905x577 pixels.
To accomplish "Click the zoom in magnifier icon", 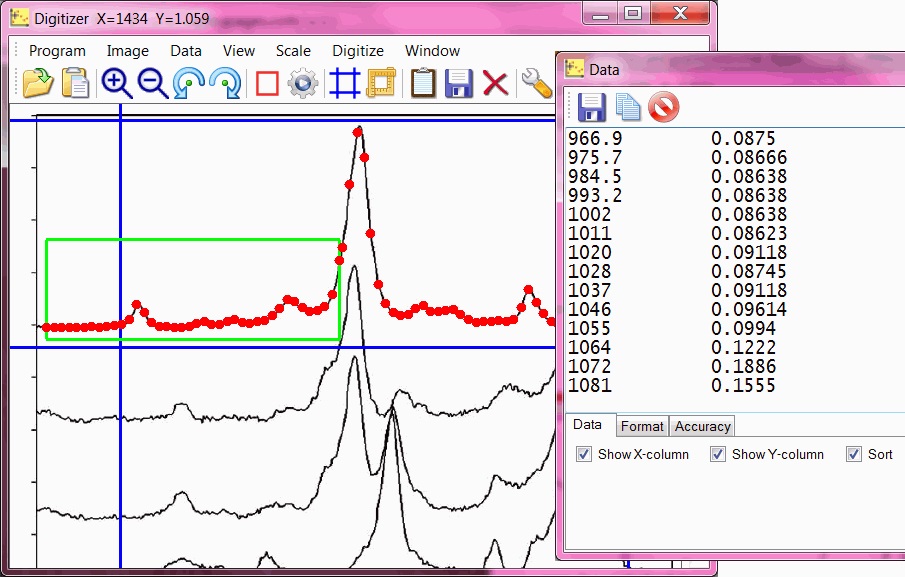I will (x=116, y=83).
